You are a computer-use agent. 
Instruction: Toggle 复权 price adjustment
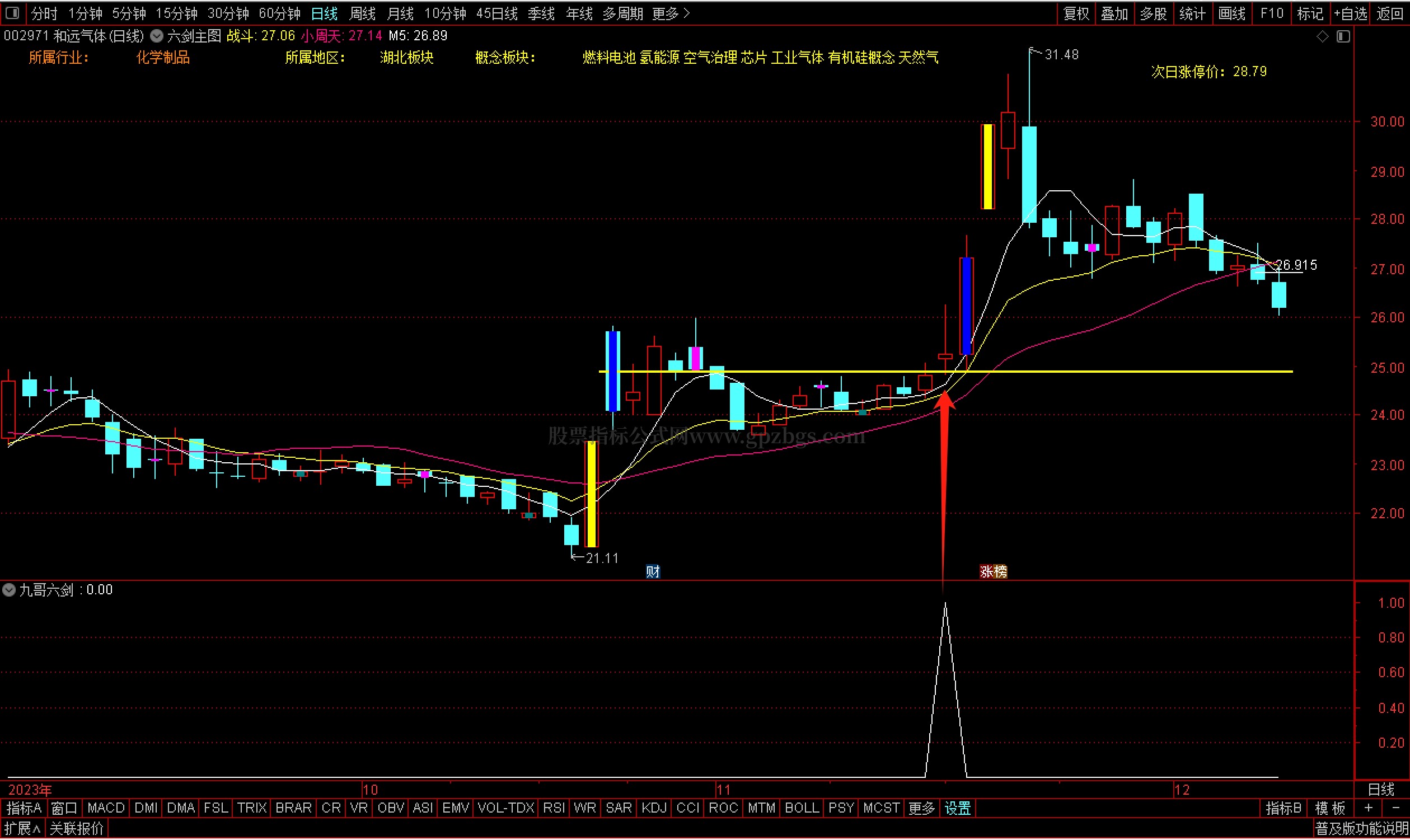coord(1076,13)
